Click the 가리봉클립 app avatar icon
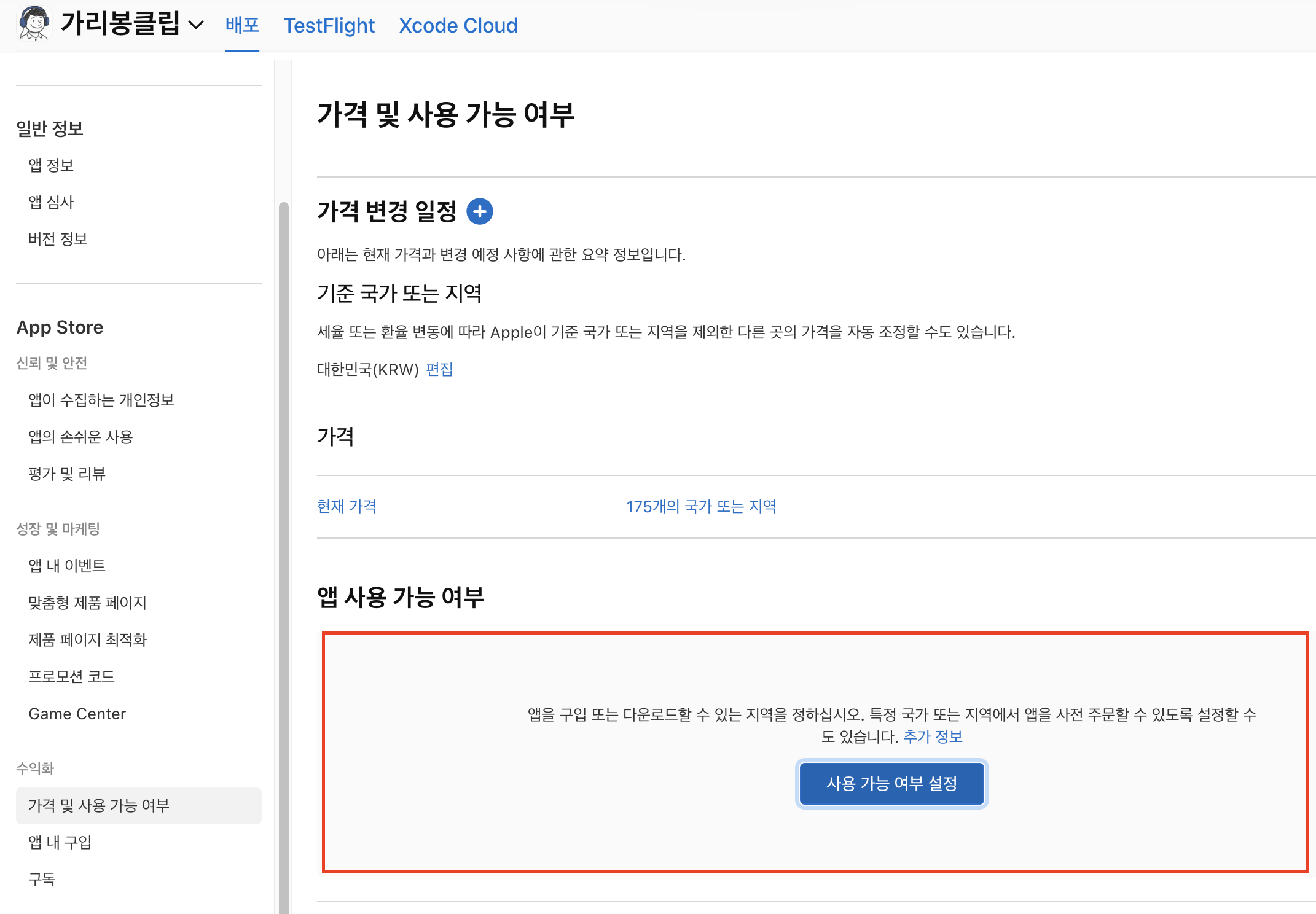This screenshot has width=1316, height=914. (34, 23)
